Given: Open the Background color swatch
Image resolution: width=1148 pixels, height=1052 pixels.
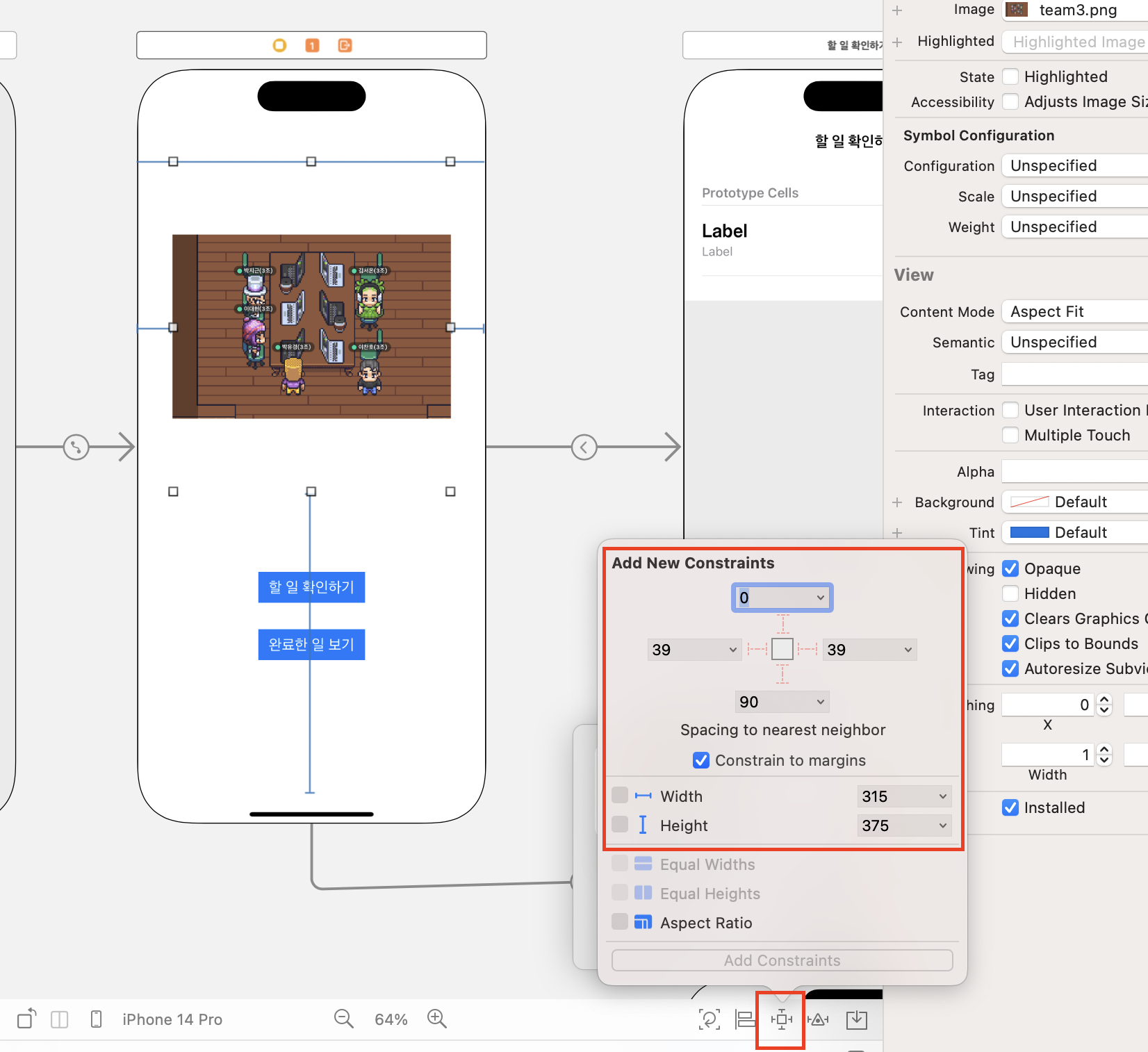Looking at the screenshot, I should (x=1030, y=502).
